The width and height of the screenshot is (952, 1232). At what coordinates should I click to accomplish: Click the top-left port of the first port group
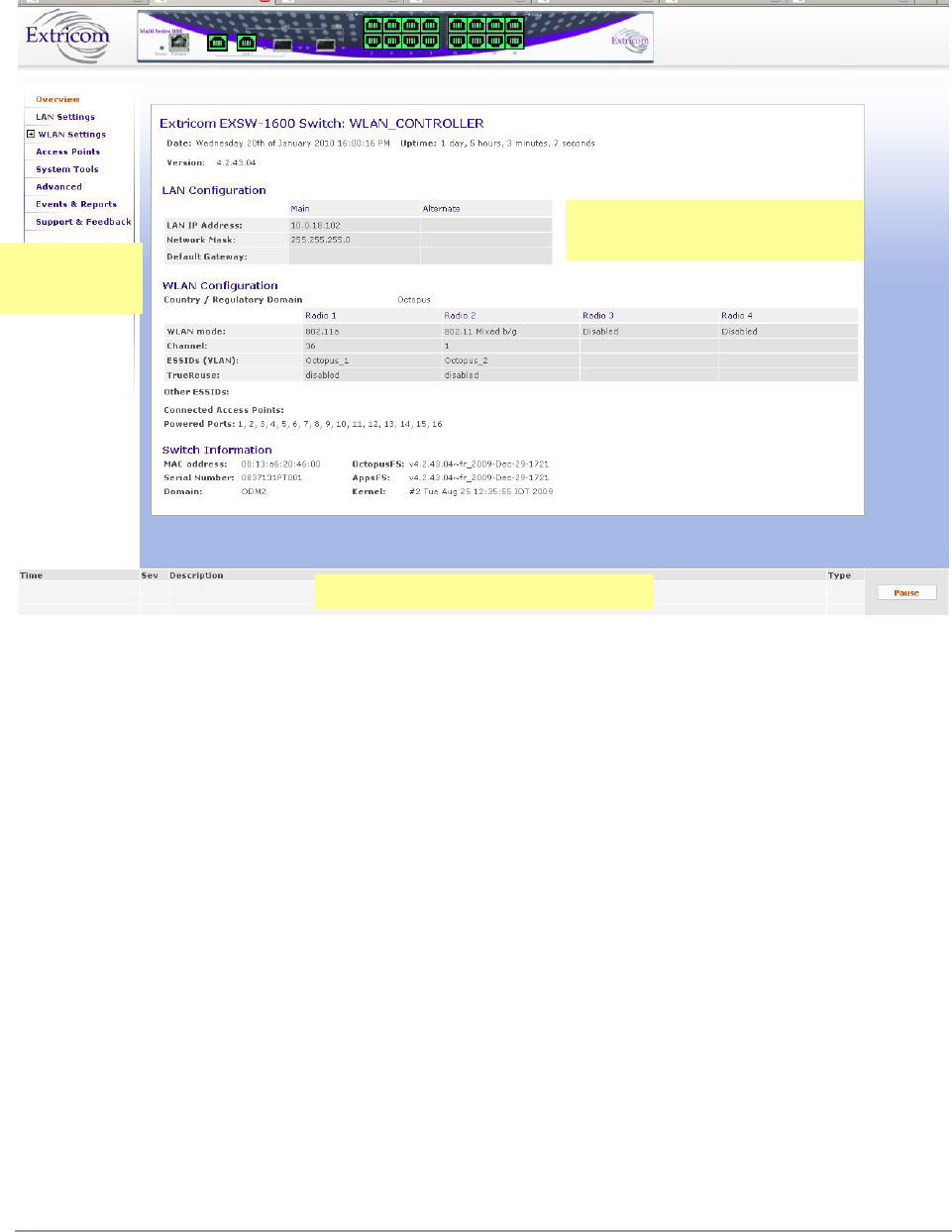pos(373,25)
